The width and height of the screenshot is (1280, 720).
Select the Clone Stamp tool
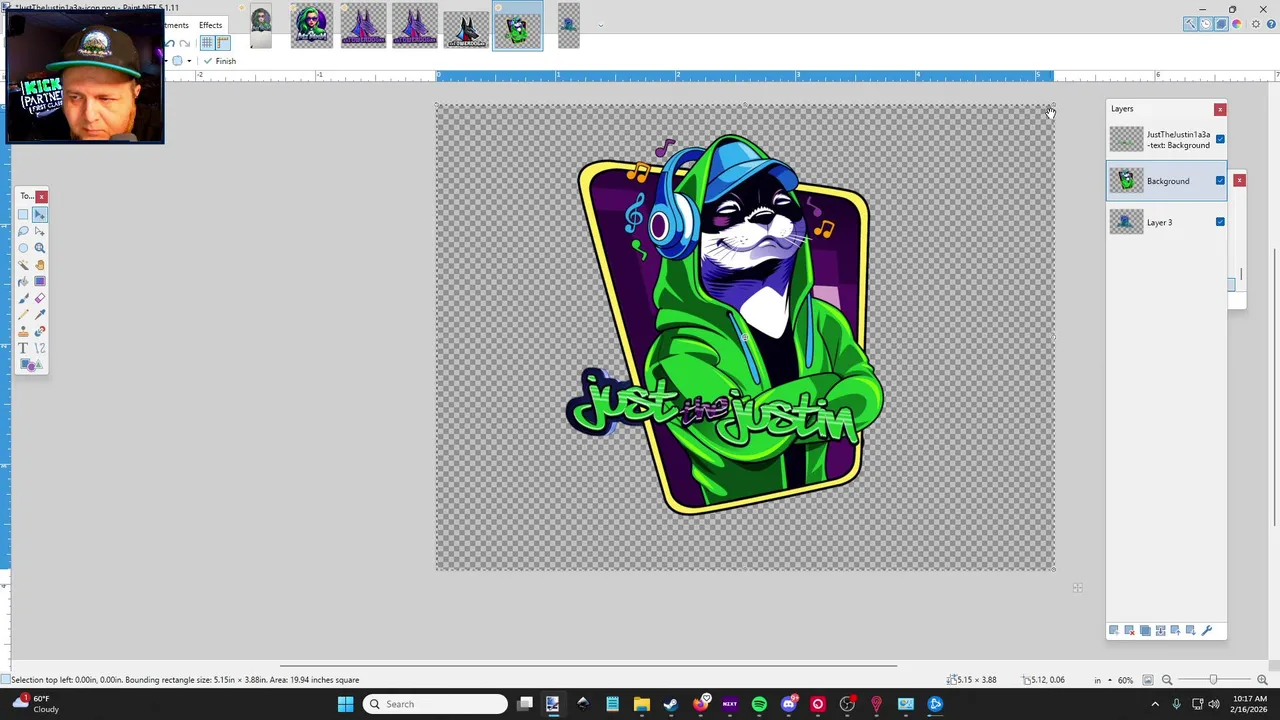tap(23, 331)
